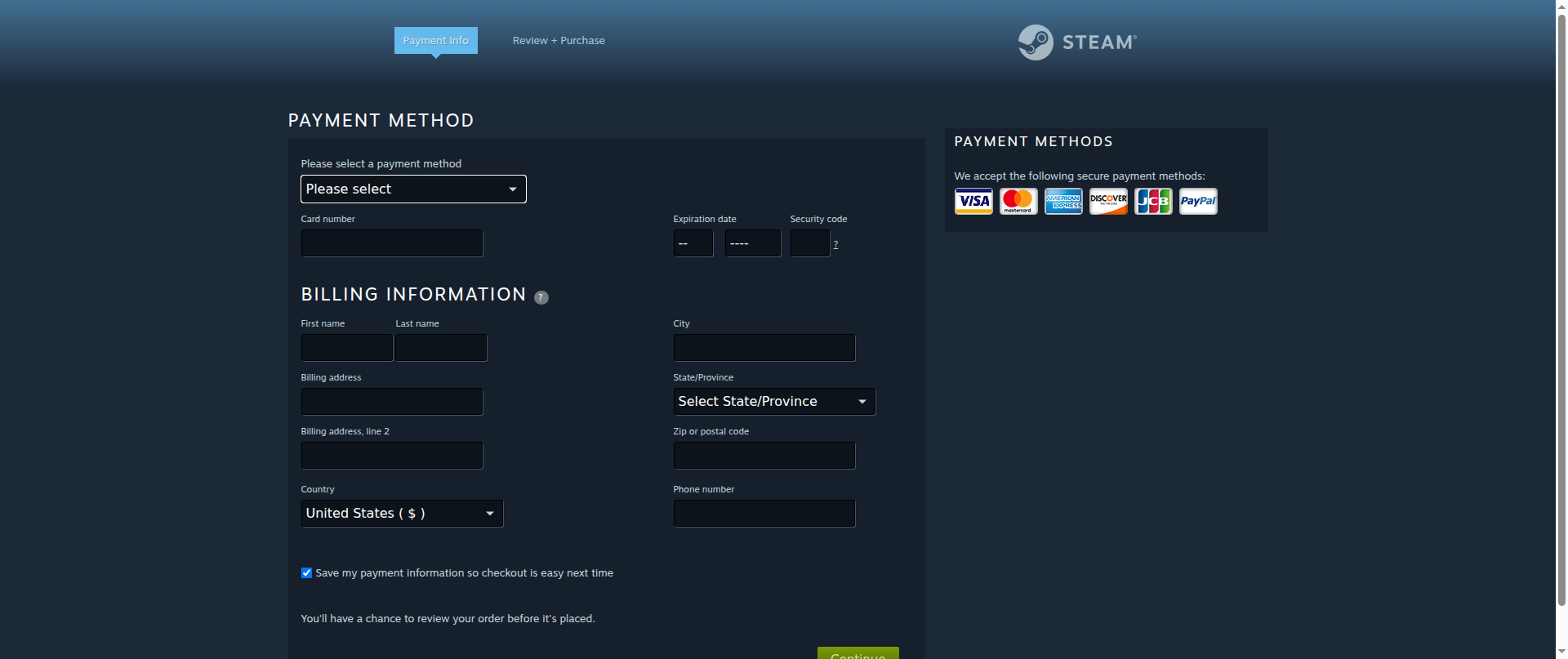
Task: Click the security code help link
Action: (x=835, y=244)
